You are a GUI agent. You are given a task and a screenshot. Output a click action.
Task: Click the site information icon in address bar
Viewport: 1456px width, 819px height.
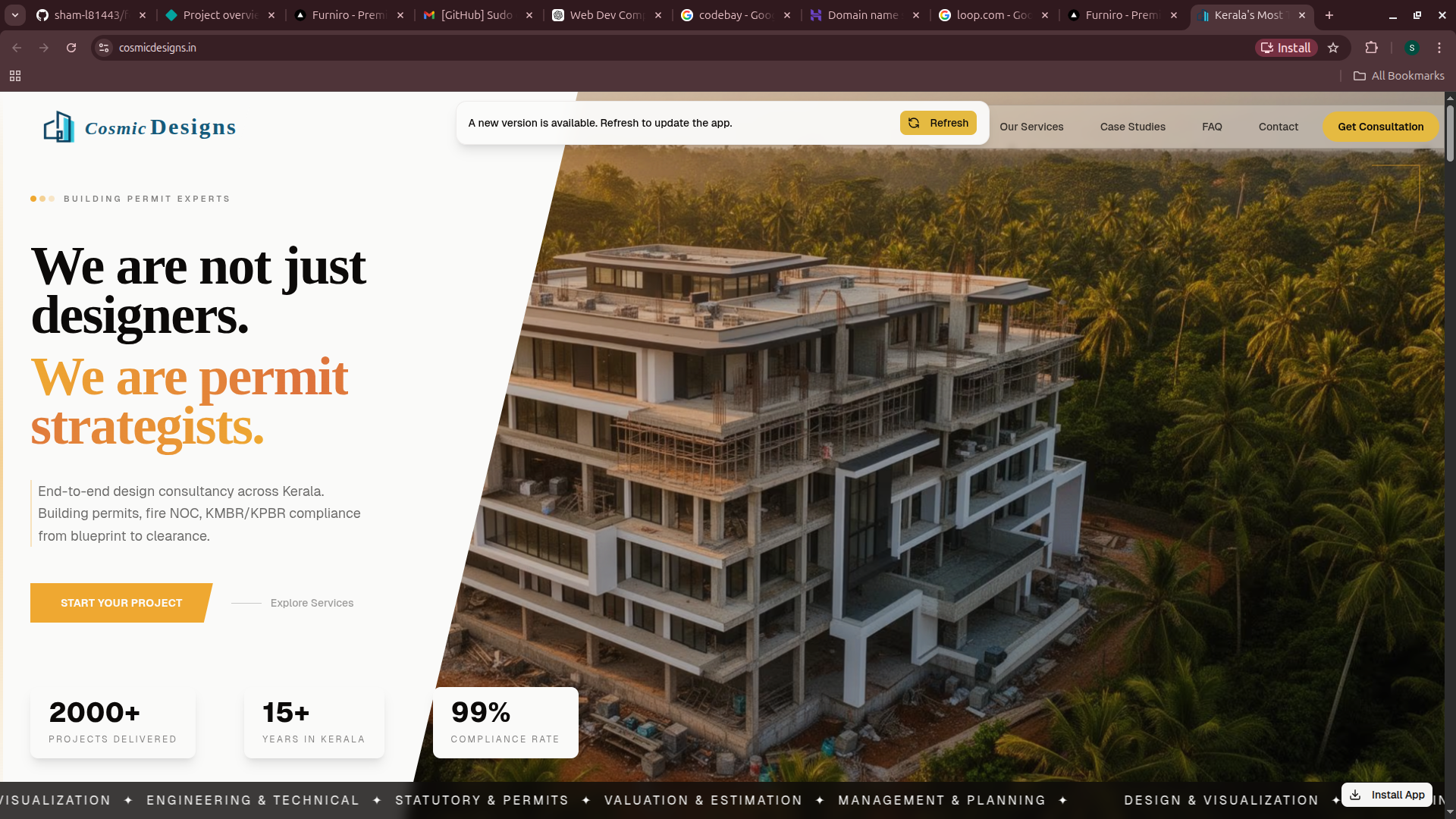pos(104,48)
